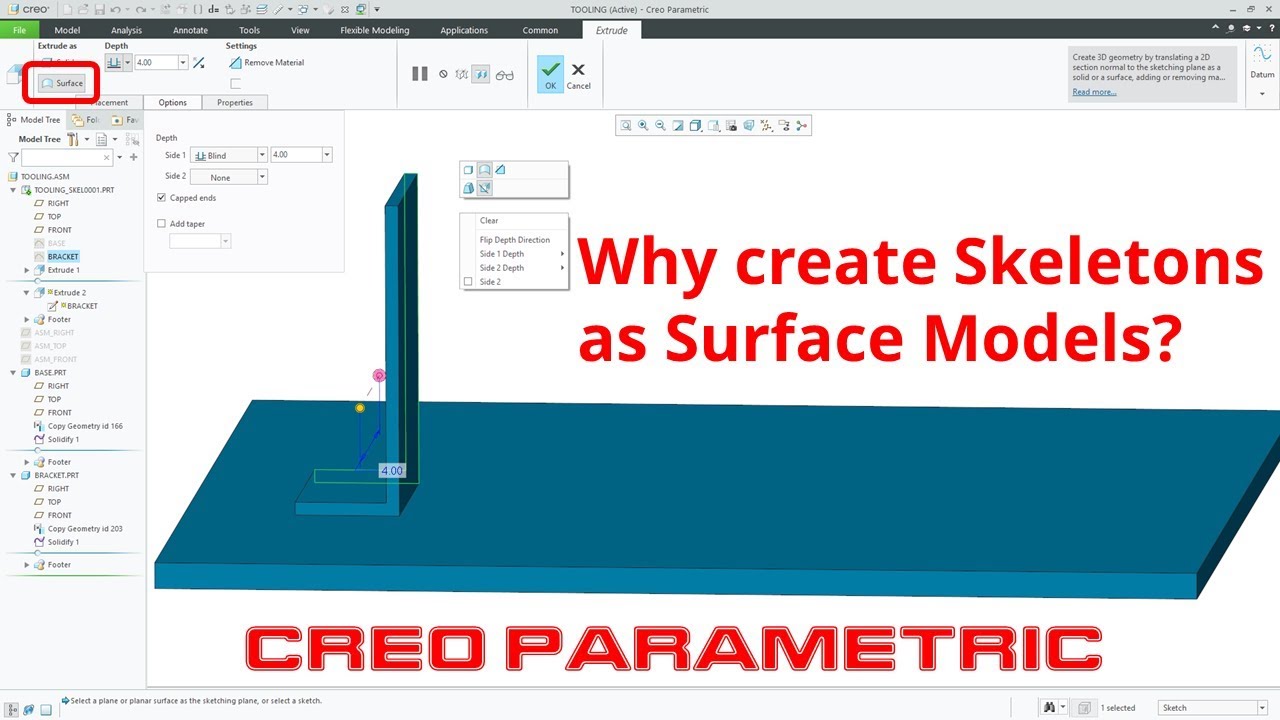Click the plus icon beside tree search

pyautogui.click(x=133, y=157)
